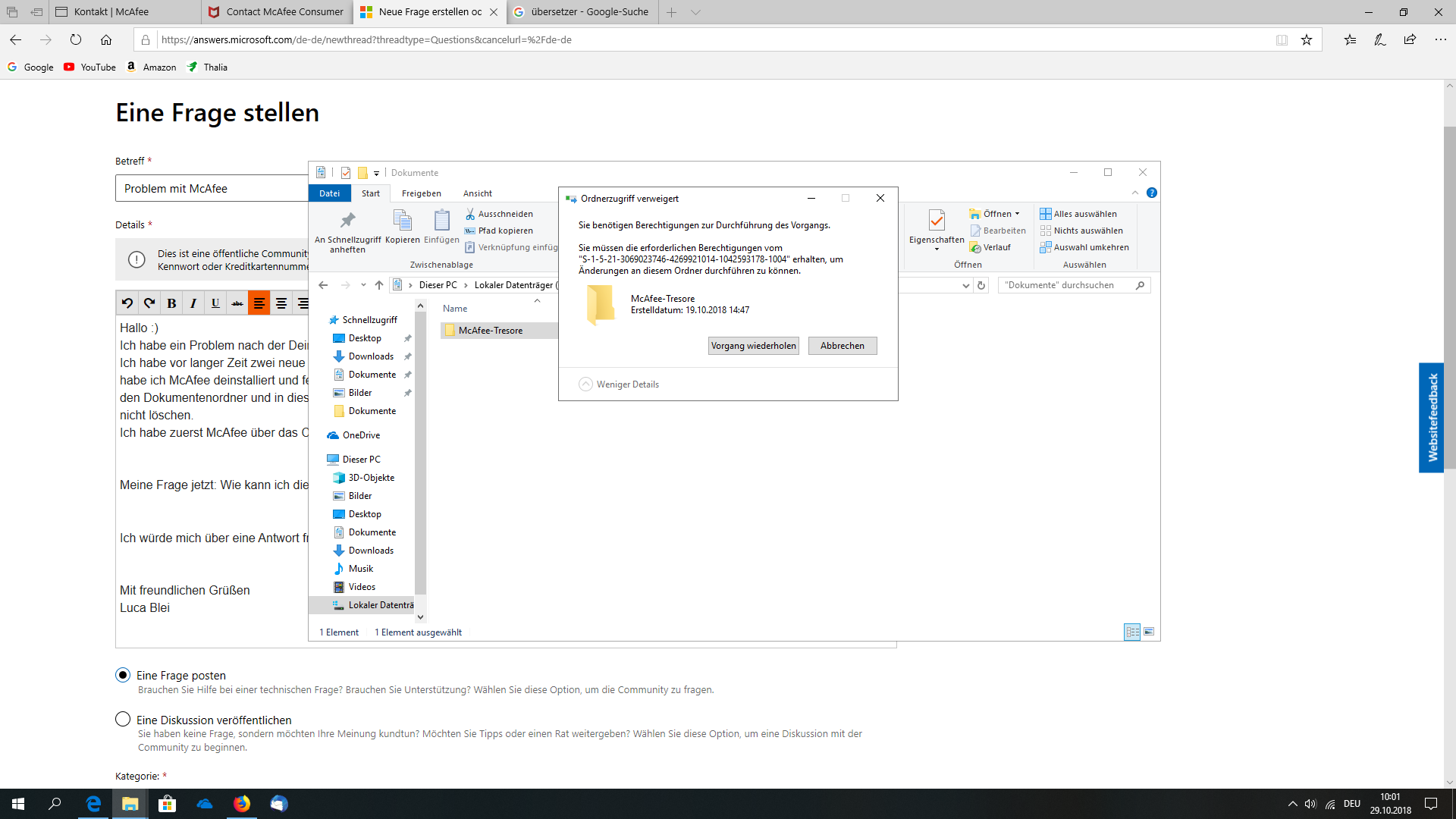Switch to 'Kontakt | McAfee' browser tab
The image size is (1456, 819).
click(124, 12)
